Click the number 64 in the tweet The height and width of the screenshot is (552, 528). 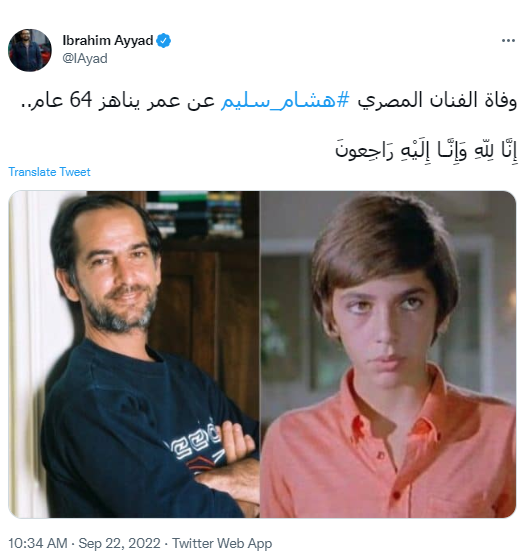81,100
